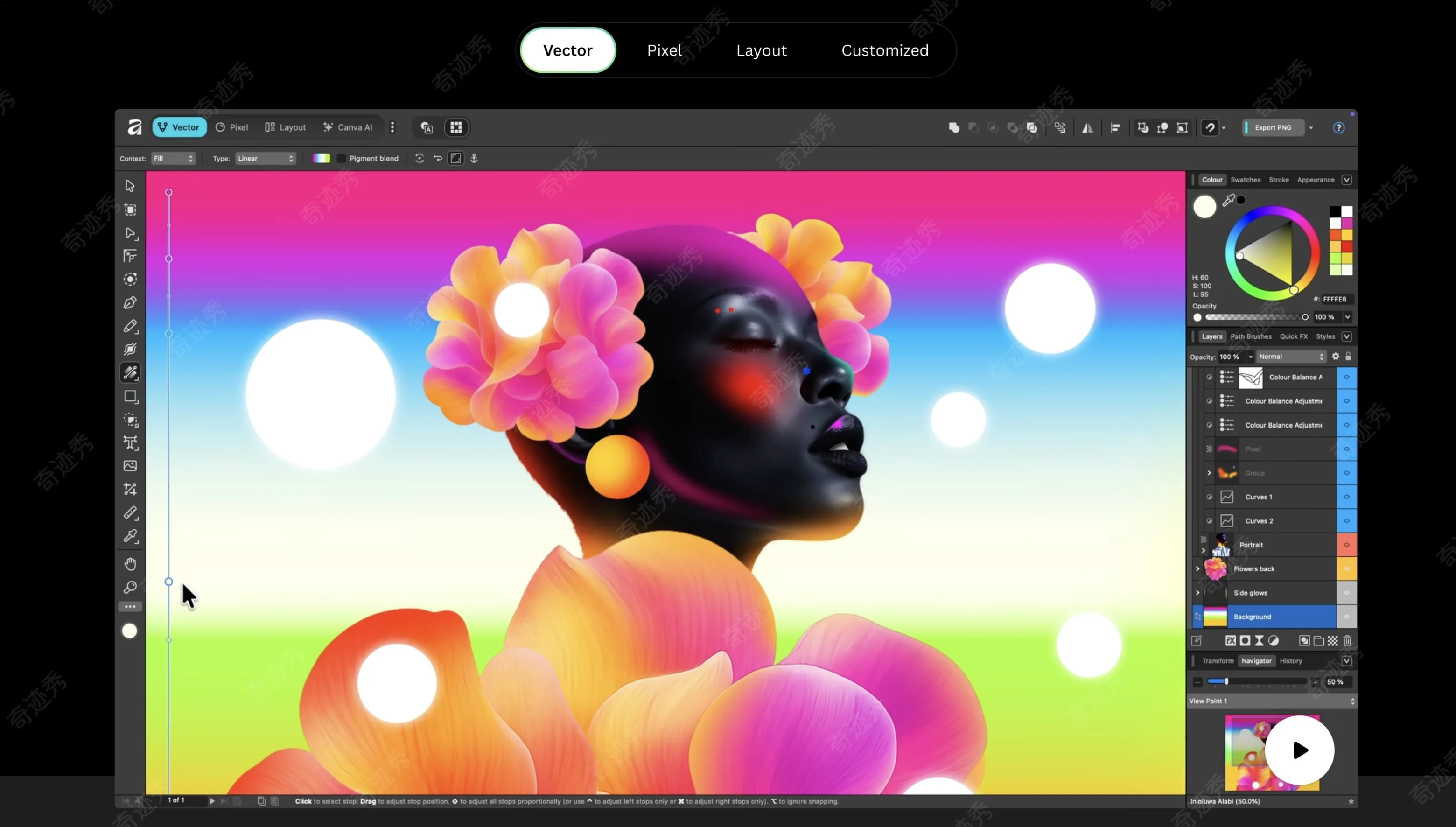The image size is (1456, 827).
Task: Open the layer blend mode dropdown showing Normal
Action: pos(1289,356)
